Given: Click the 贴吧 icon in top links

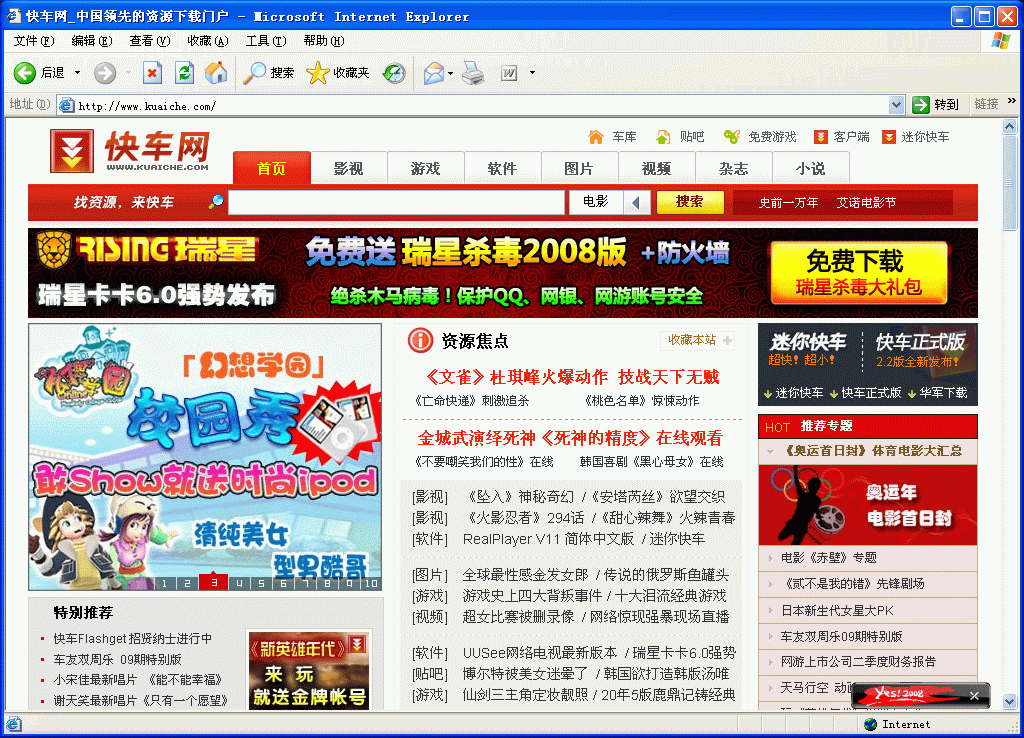Looking at the screenshot, I should pos(664,136).
